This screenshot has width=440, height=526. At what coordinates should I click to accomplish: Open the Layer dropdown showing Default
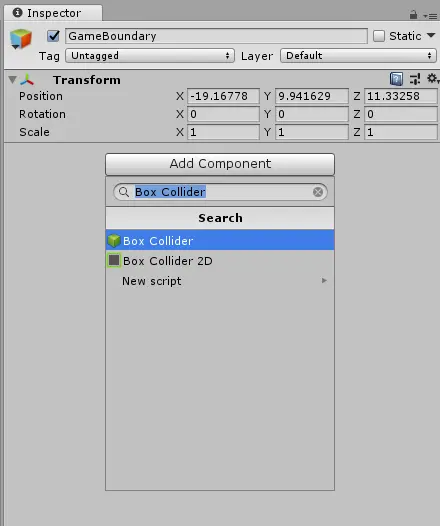click(x=358, y=56)
